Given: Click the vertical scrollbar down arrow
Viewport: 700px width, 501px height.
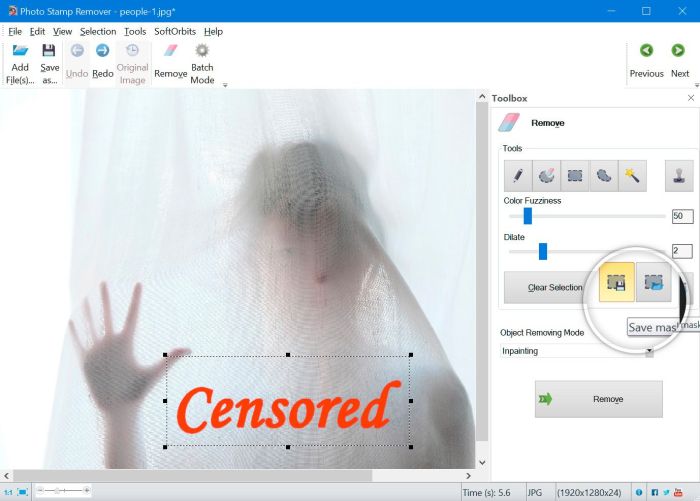Looking at the screenshot, I should click(482, 463).
